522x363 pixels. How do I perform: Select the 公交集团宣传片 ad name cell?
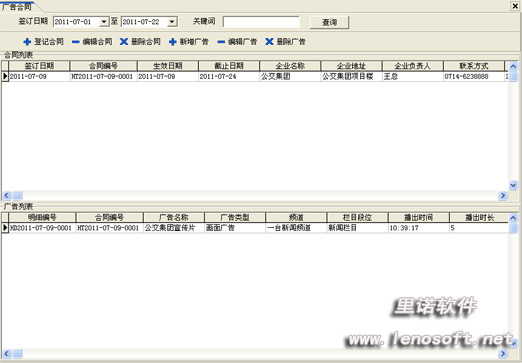pyautogui.click(x=174, y=228)
